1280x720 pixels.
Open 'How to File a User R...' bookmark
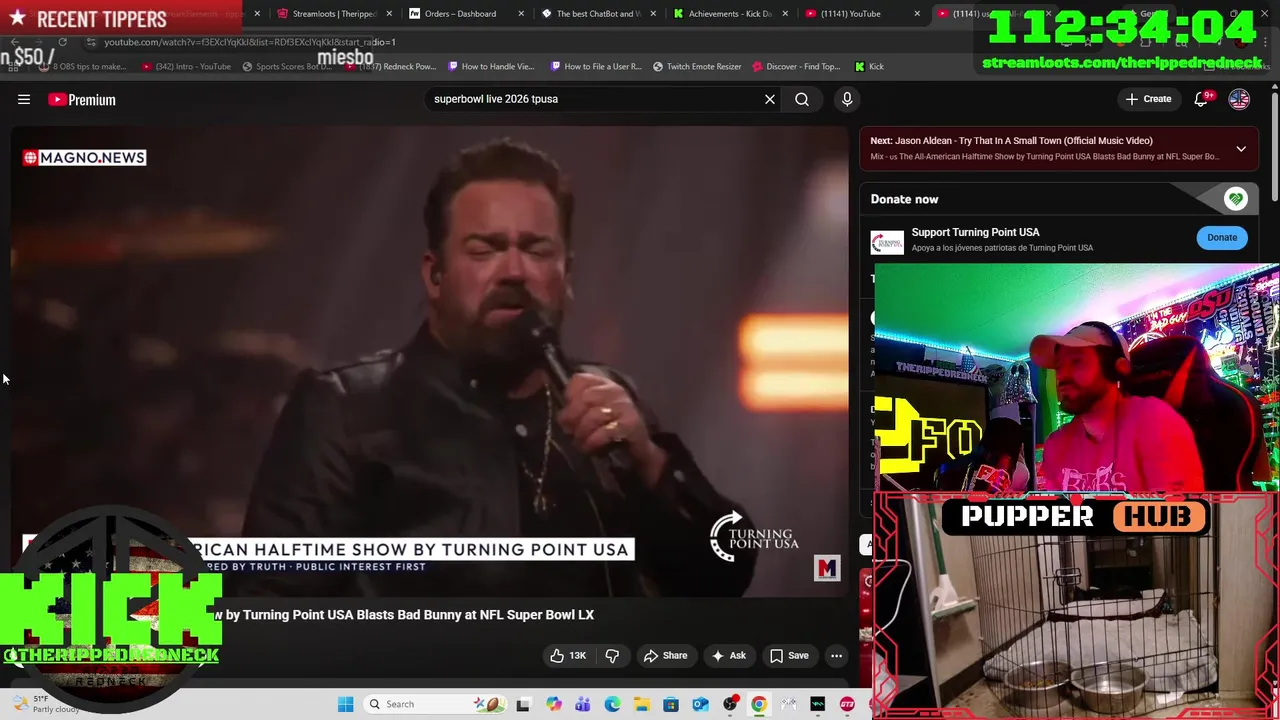596,67
